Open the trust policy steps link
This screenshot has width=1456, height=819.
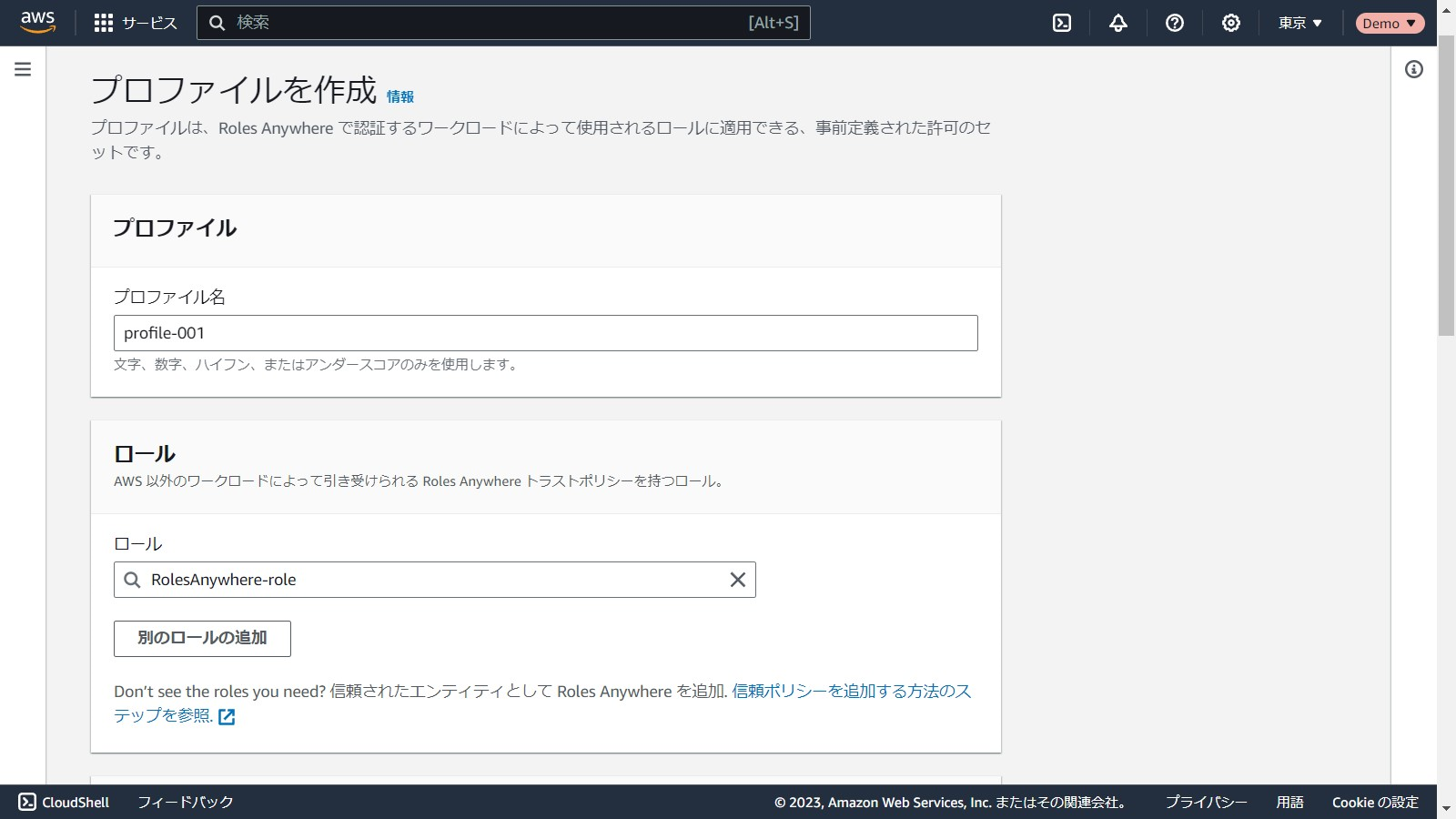851,692
